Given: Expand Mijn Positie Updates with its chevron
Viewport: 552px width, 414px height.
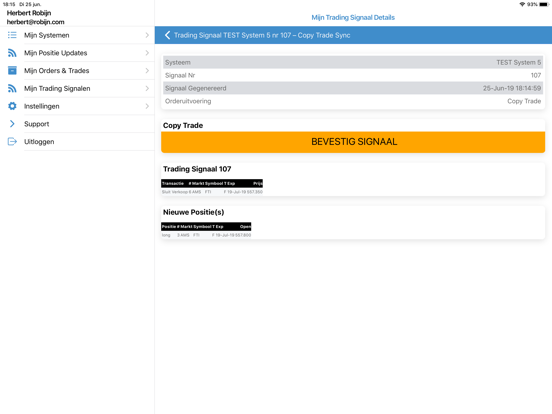Looking at the screenshot, I should point(147,53).
